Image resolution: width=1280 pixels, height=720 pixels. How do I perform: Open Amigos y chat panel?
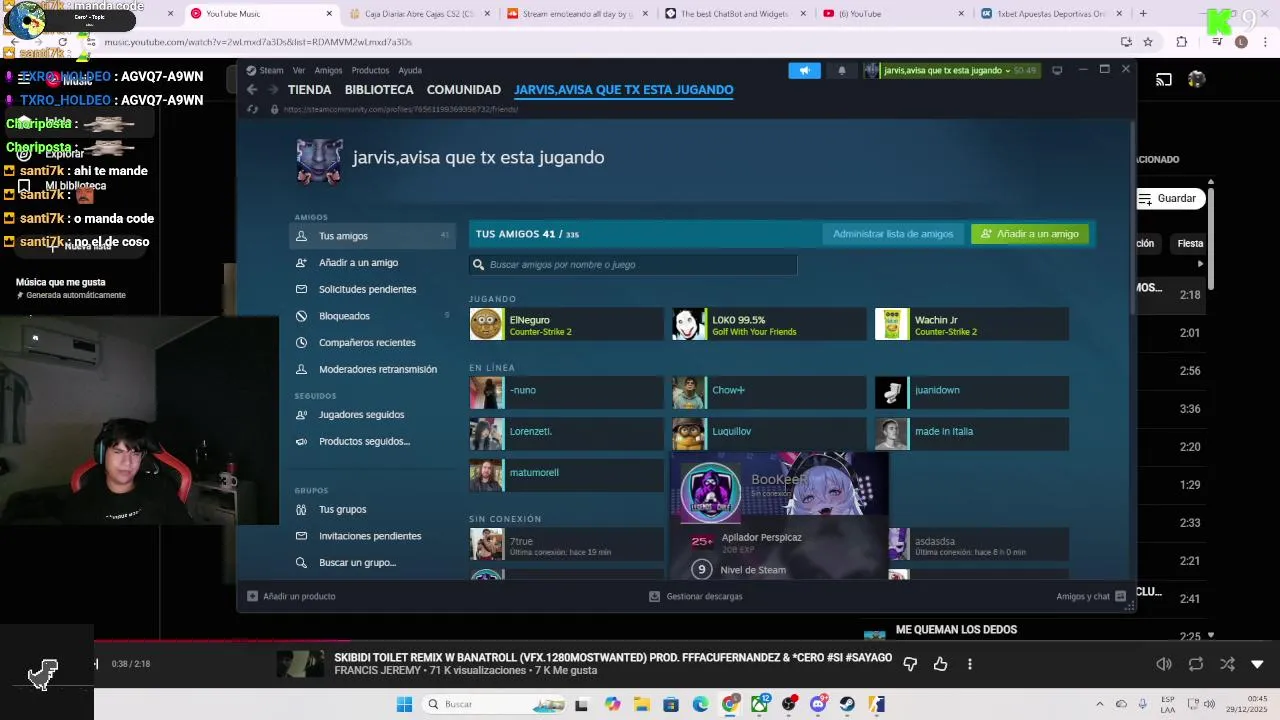click(1091, 596)
